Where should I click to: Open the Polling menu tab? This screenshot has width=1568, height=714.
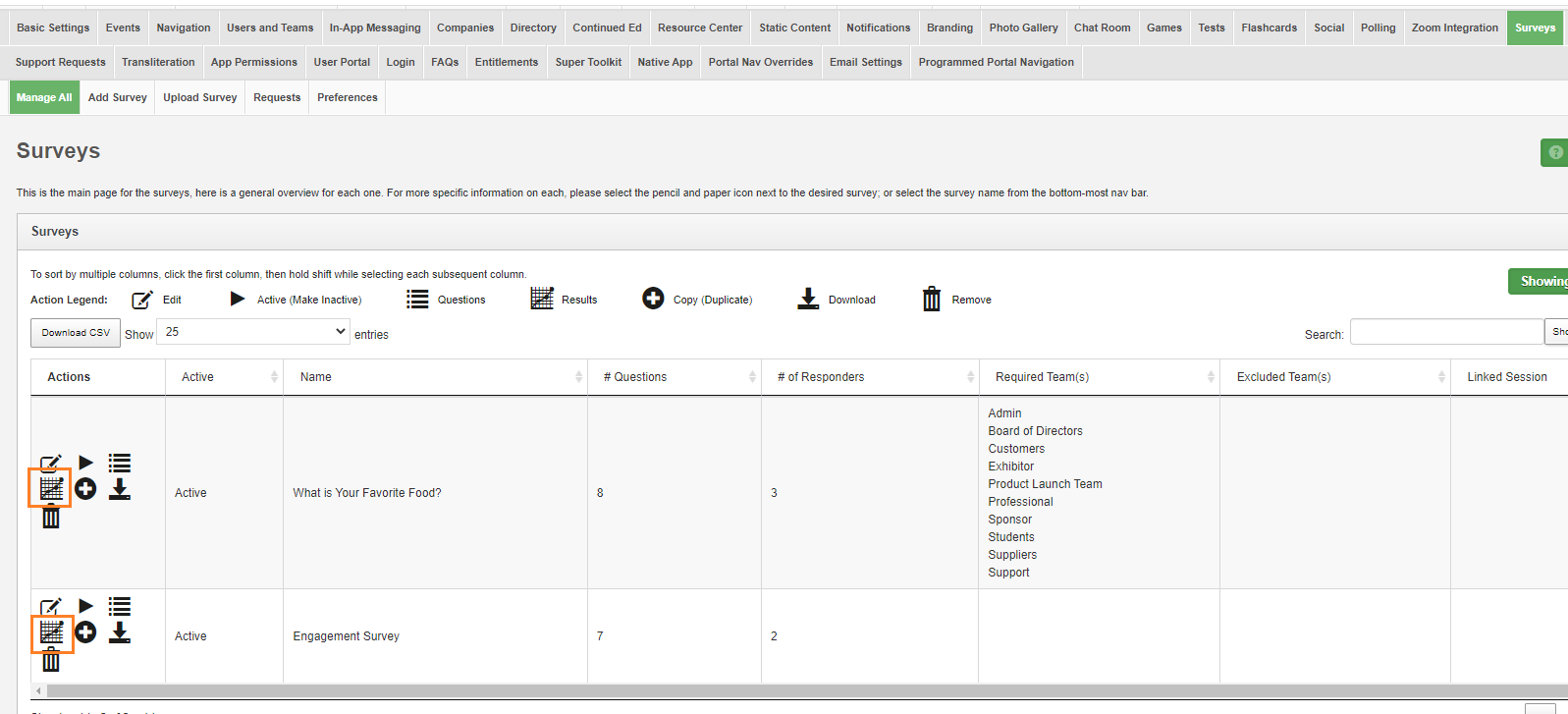click(x=1378, y=27)
